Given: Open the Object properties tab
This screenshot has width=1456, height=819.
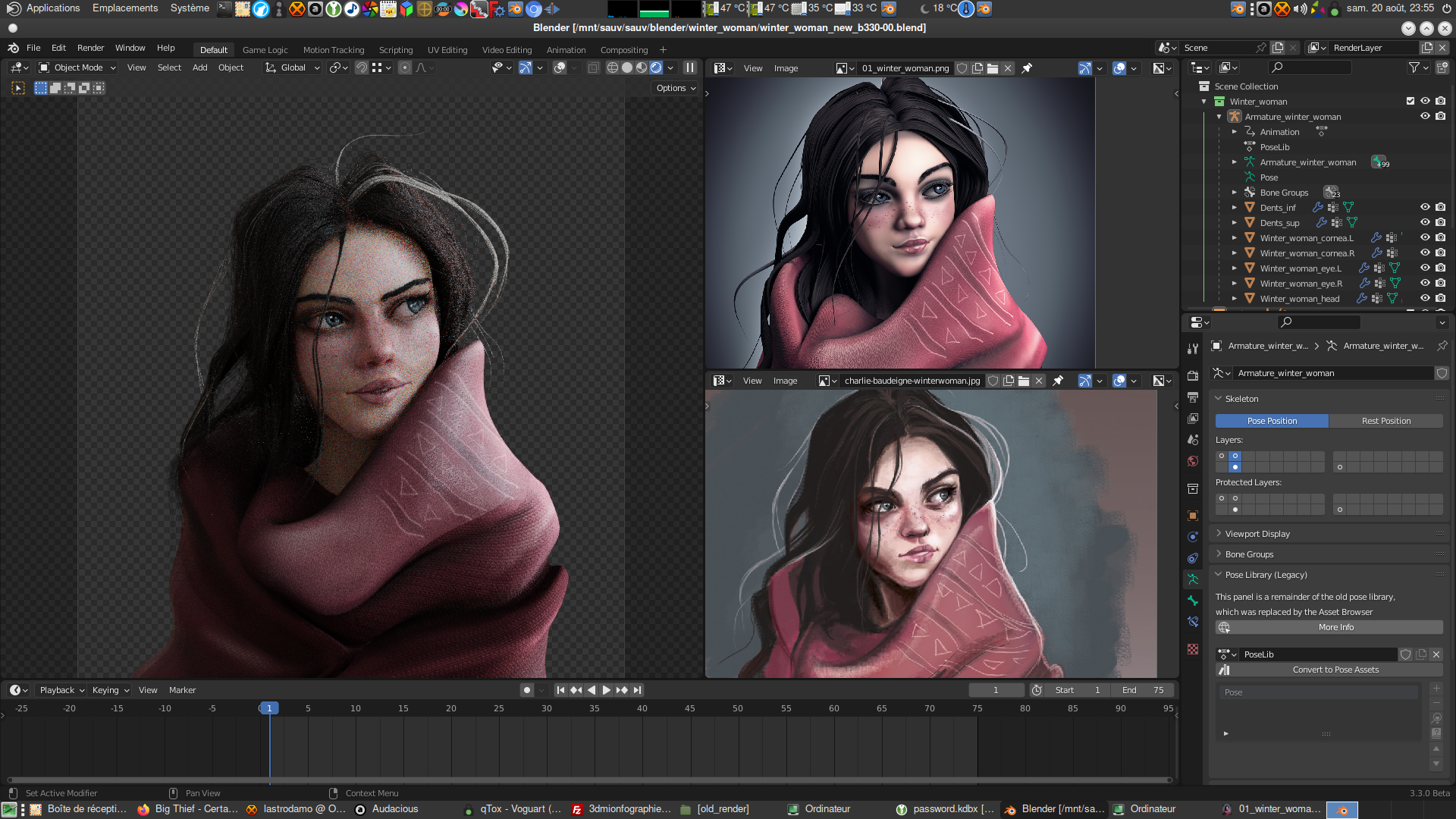Looking at the screenshot, I should point(1193,516).
